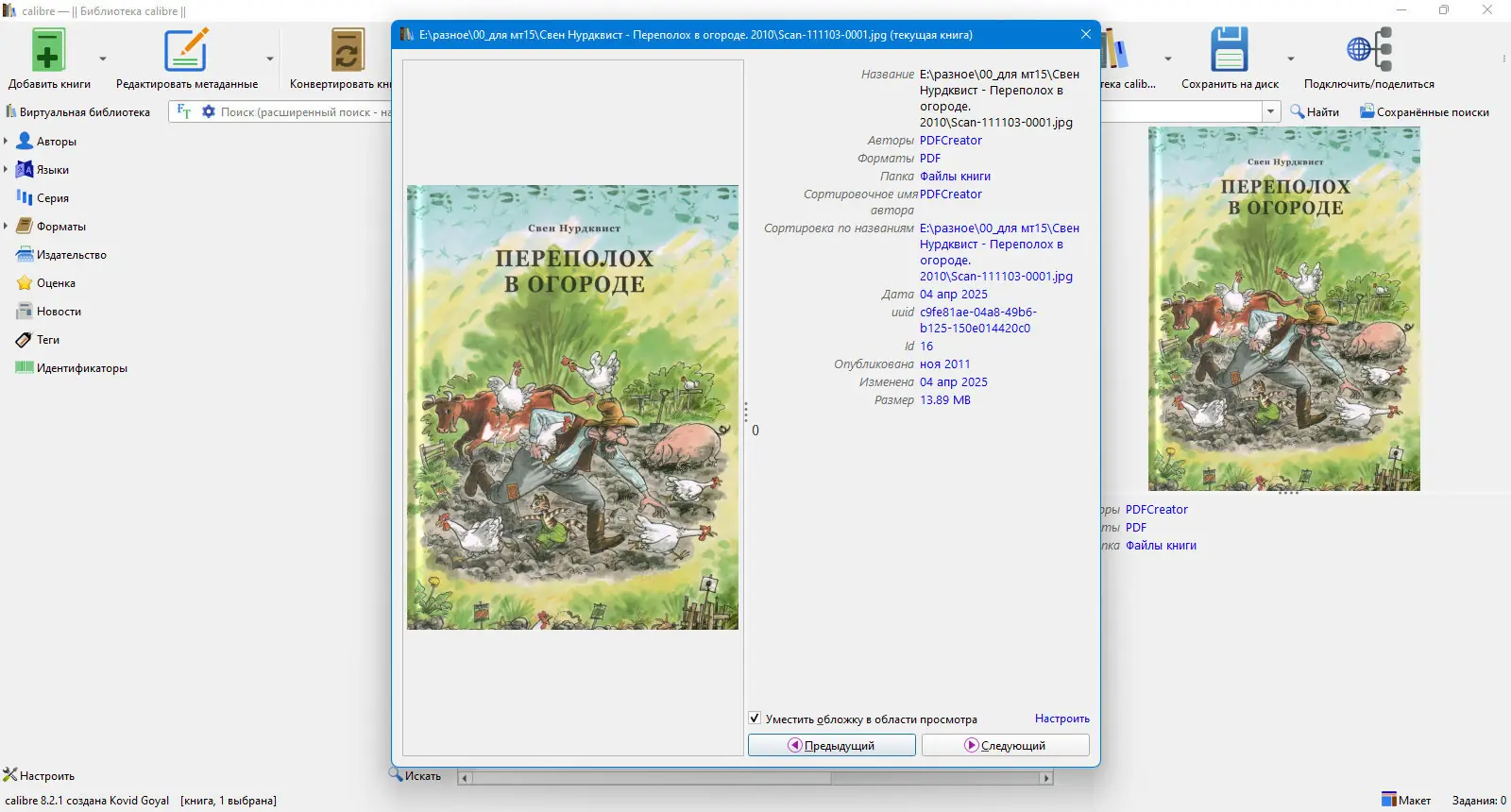Select Идентификаторы in the tag browser
Screen dimensions: 1511x812
point(82,368)
